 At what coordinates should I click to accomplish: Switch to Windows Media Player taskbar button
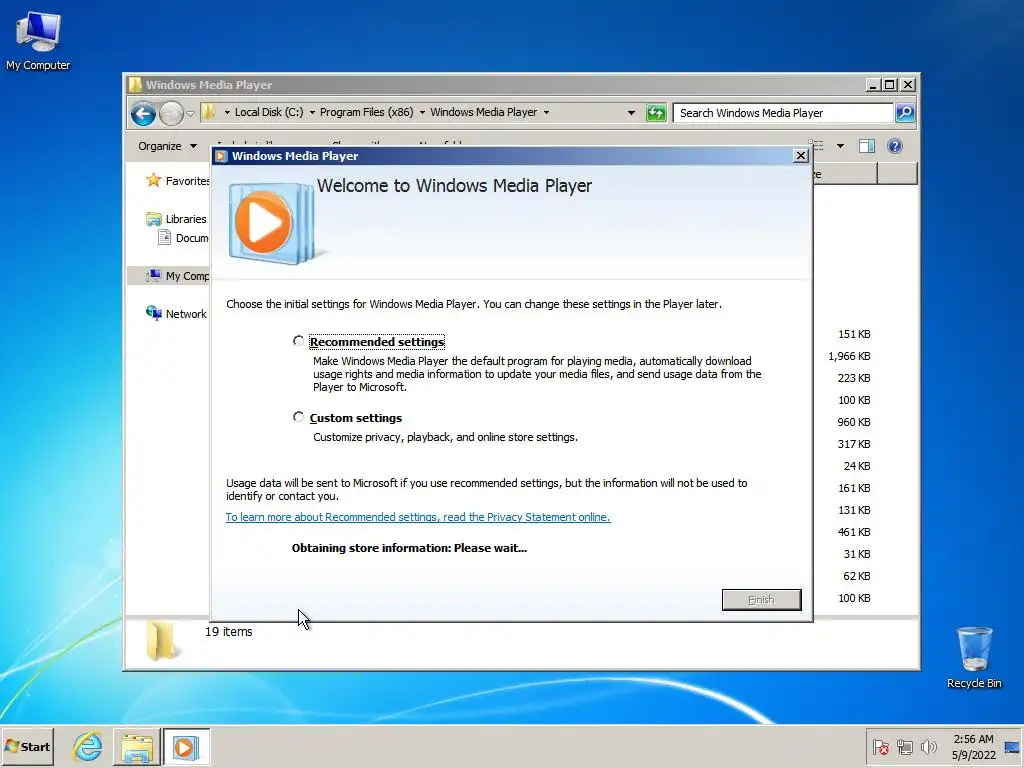click(186, 746)
